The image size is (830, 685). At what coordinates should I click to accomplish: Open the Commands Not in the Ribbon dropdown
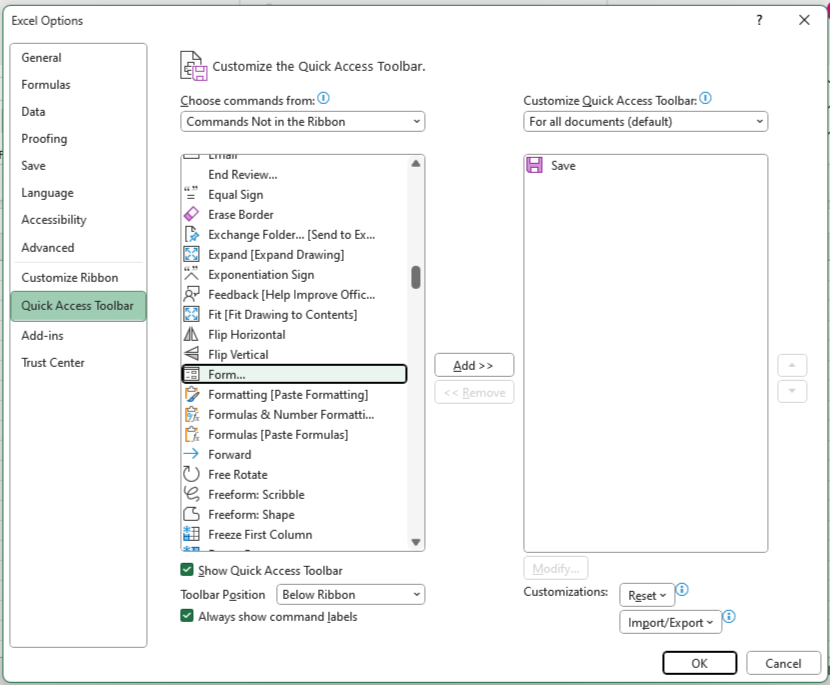302,121
